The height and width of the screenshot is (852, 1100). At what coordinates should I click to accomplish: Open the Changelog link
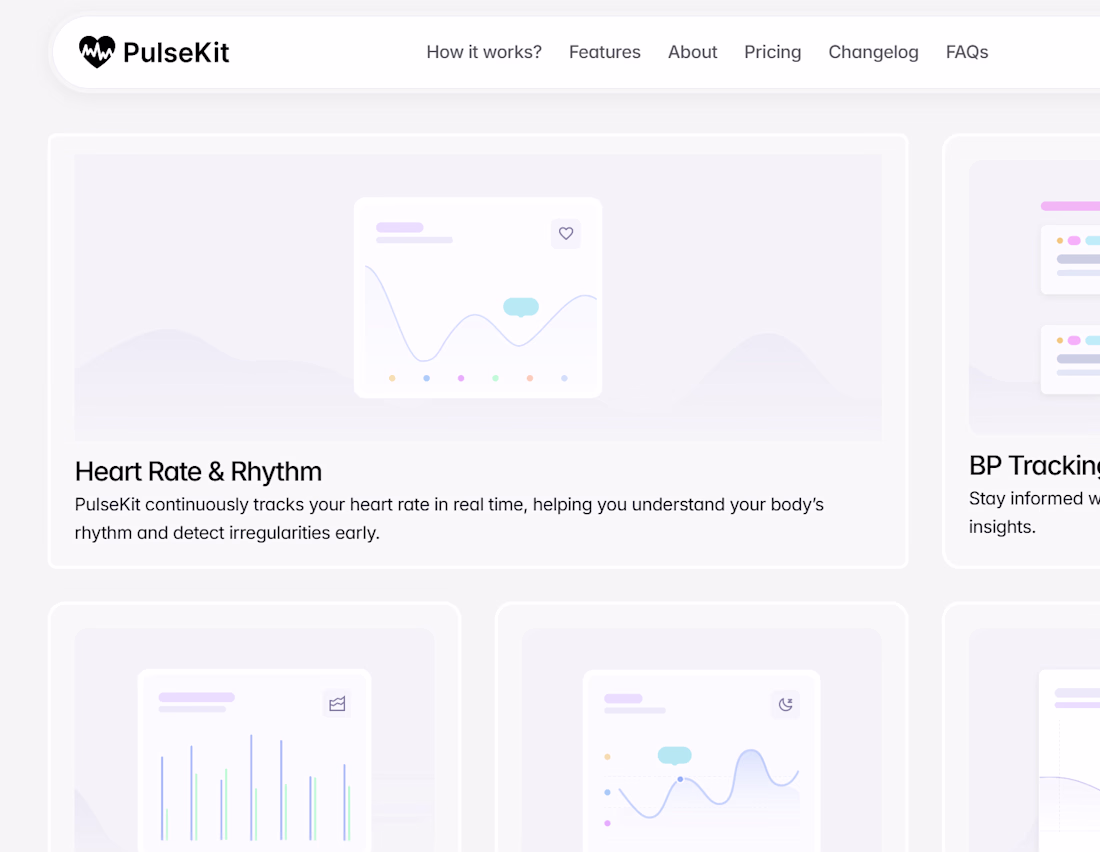(874, 52)
